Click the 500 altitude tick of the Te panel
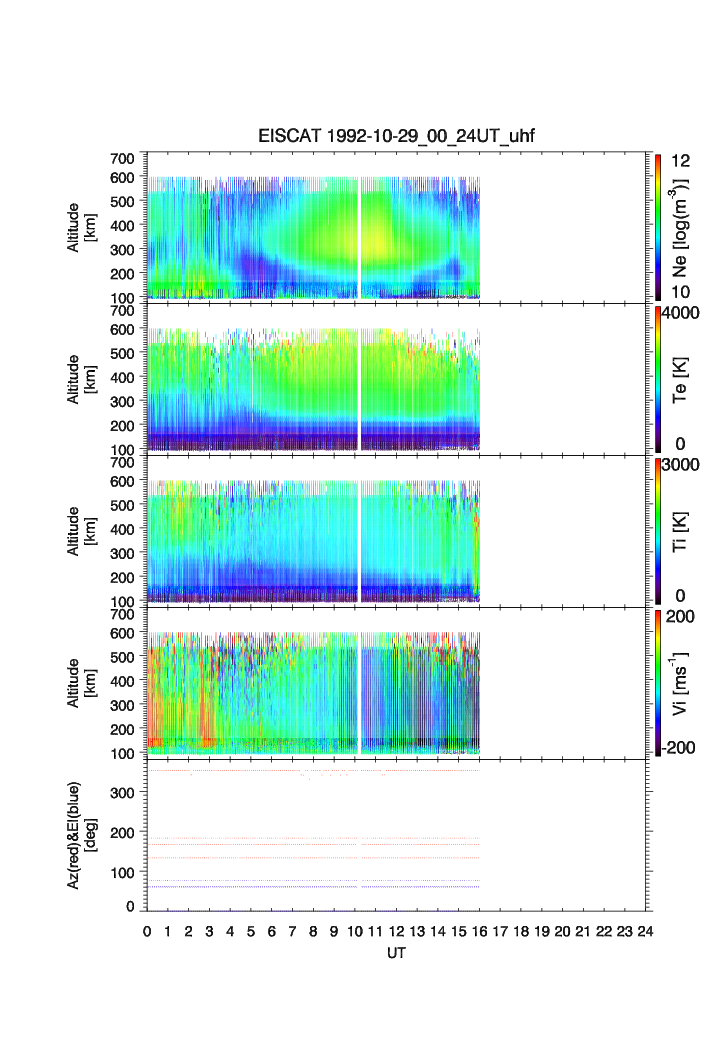 click(x=123, y=353)
